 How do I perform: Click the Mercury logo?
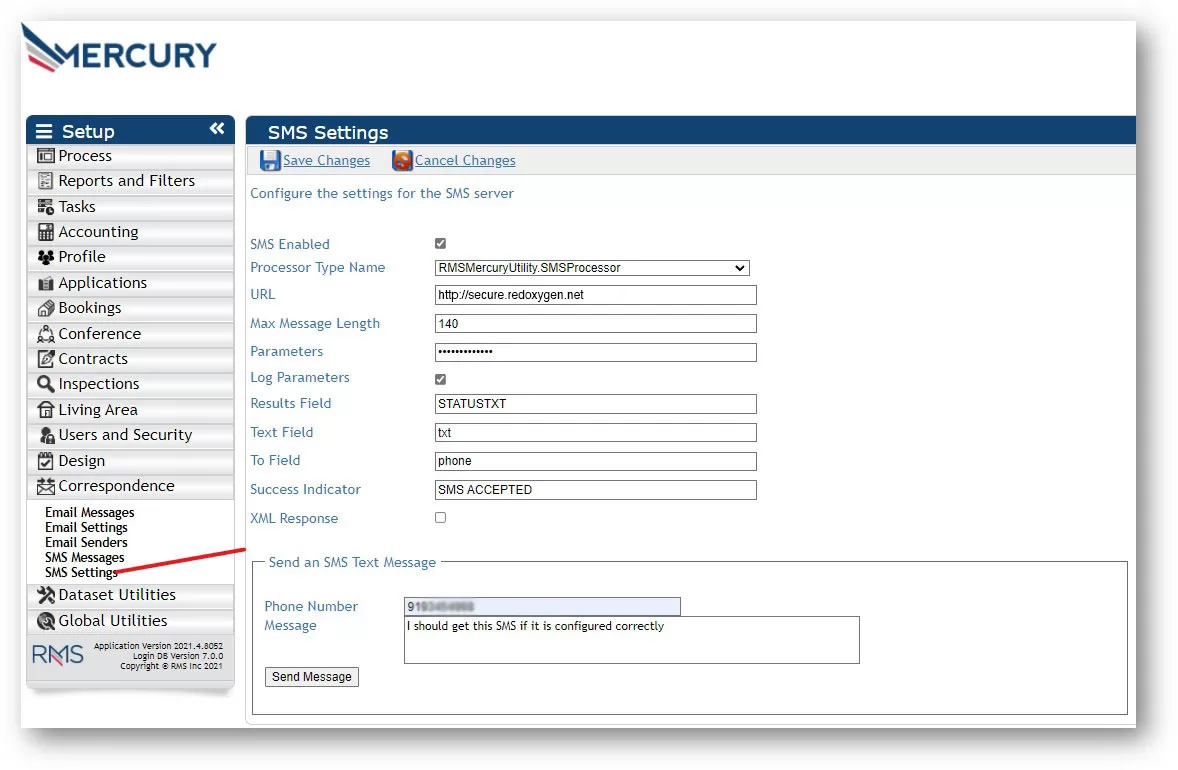click(119, 49)
